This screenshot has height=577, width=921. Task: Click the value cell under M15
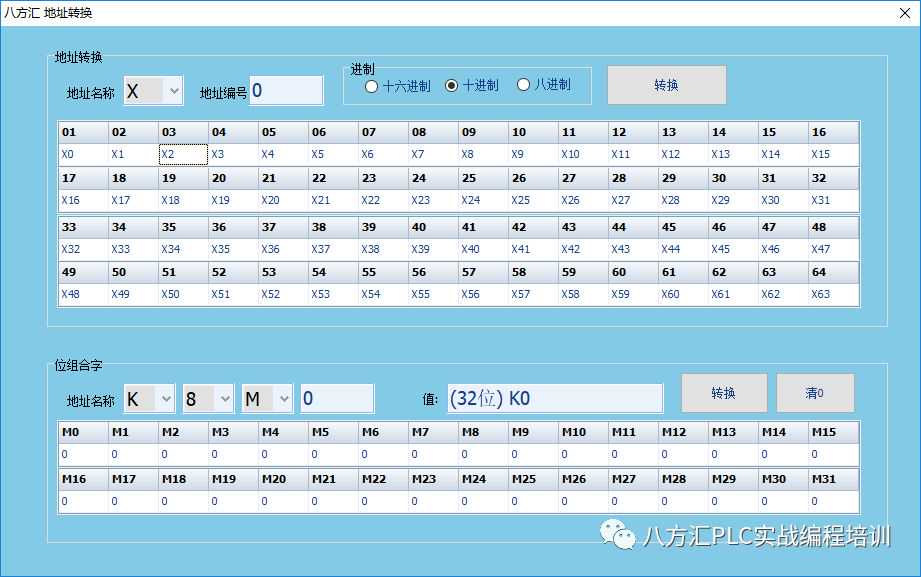pos(833,455)
